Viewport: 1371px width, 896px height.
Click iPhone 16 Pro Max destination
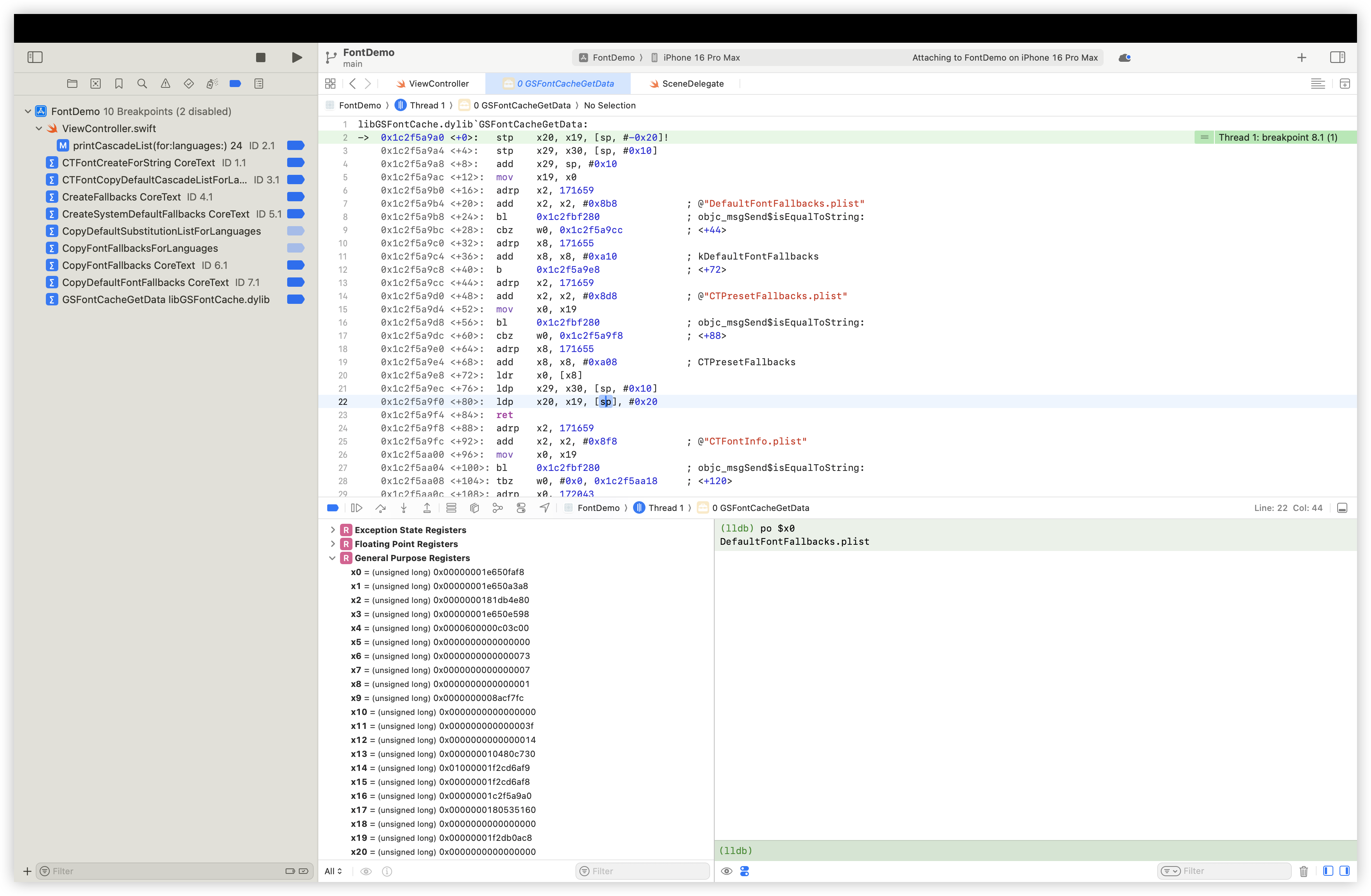pos(701,58)
